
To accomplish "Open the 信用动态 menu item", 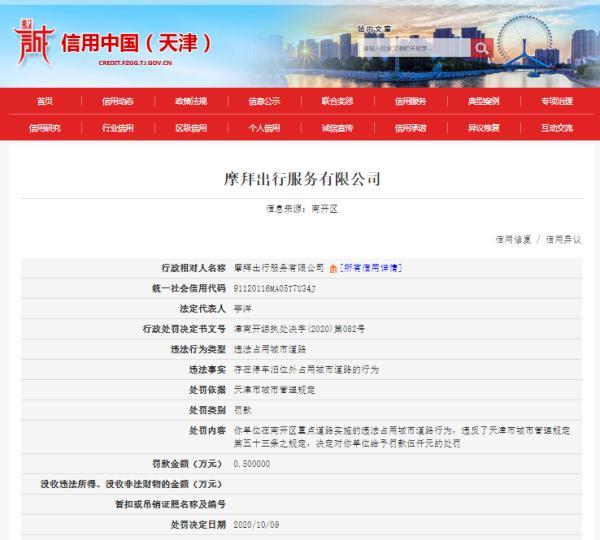I will 118,101.
